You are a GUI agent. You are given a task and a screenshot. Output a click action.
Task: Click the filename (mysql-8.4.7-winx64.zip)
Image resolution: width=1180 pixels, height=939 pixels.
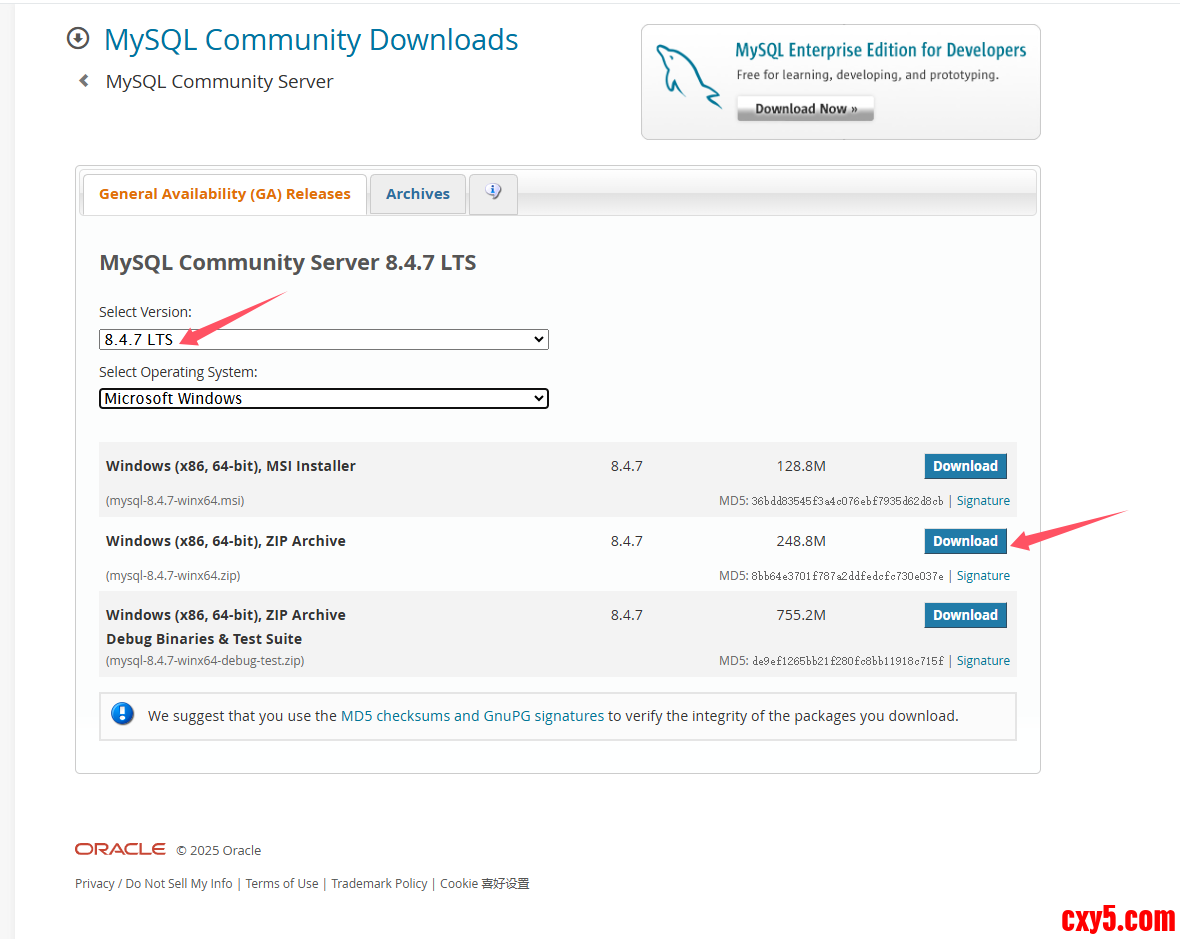point(173,576)
